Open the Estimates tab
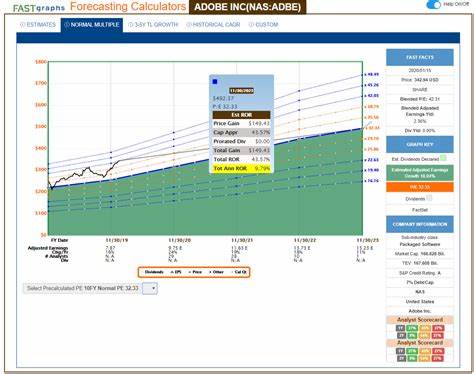 click(x=38, y=25)
